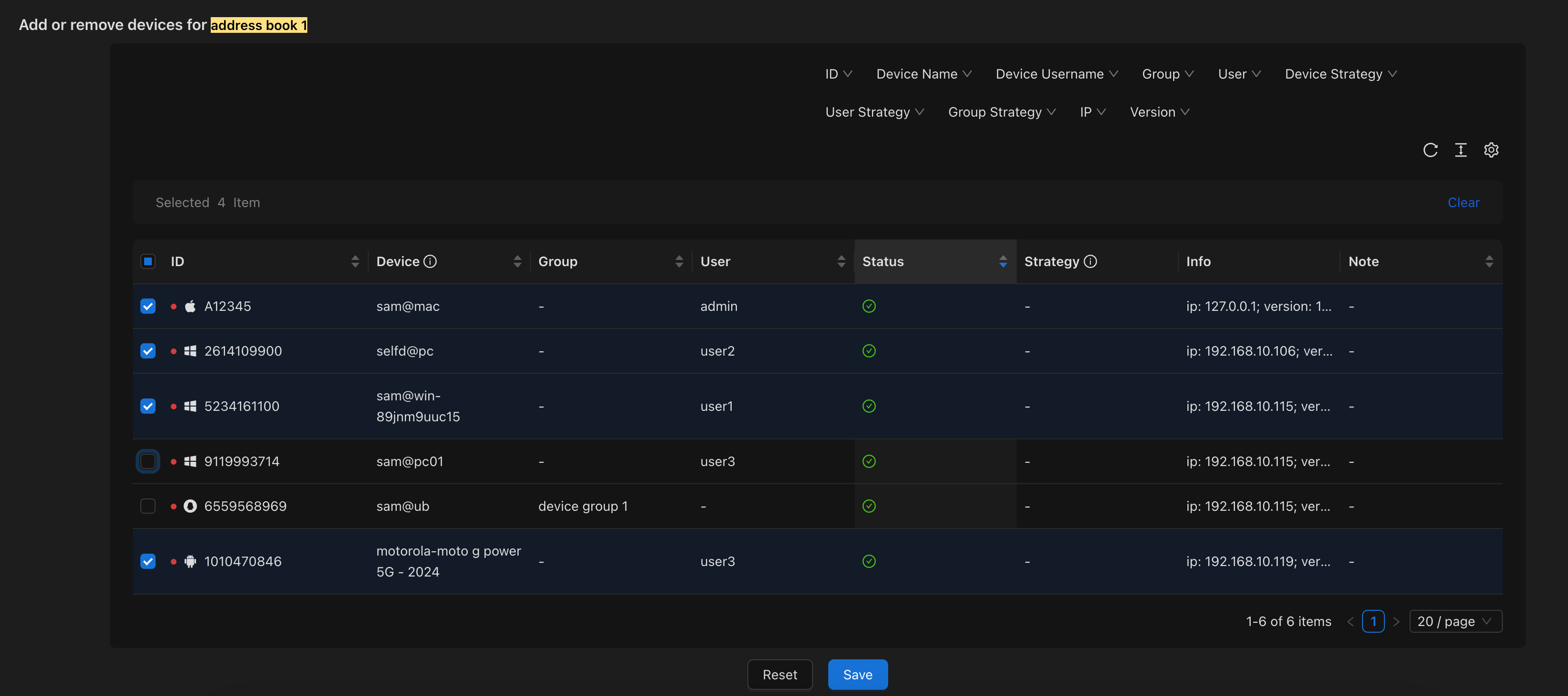1568x696 pixels.
Task: Check device 9119993714
Action: click(148, 462)
